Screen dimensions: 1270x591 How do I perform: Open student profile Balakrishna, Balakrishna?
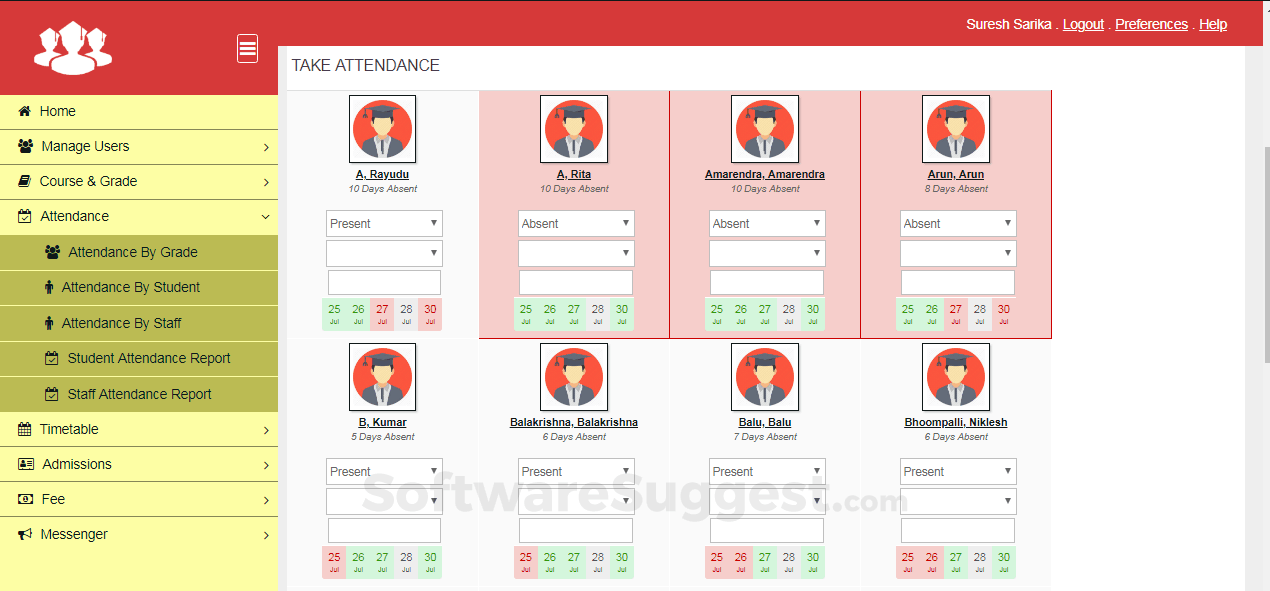573,422
